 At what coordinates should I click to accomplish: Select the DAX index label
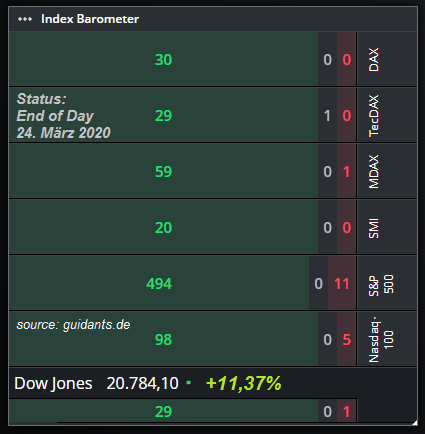[x=374, y=59]
